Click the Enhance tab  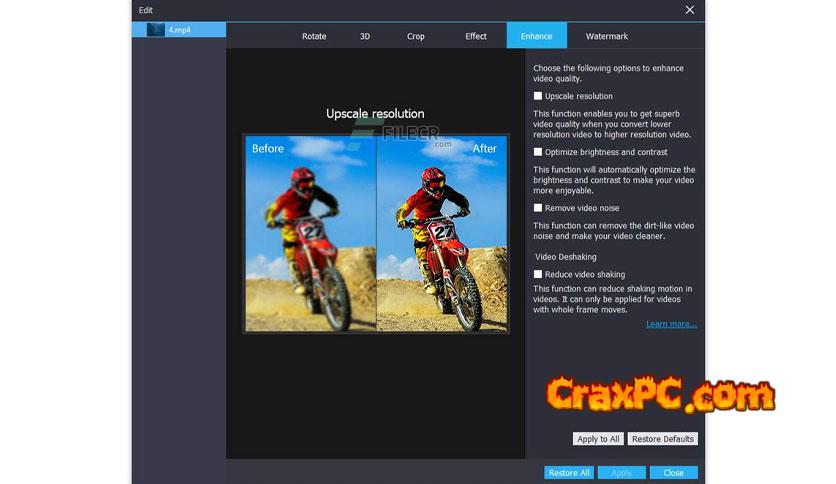coord(536,36)
